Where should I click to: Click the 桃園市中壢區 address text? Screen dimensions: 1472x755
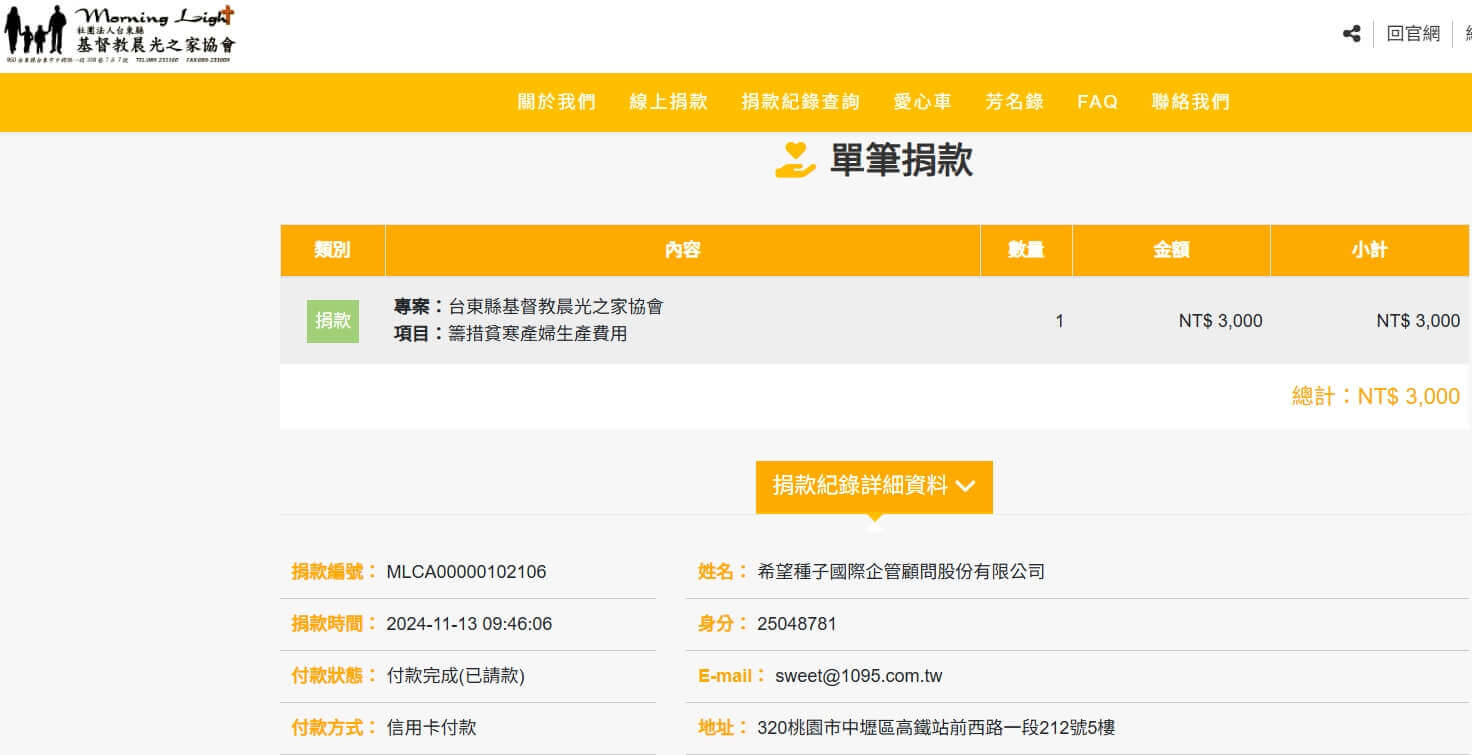(935, 728)
